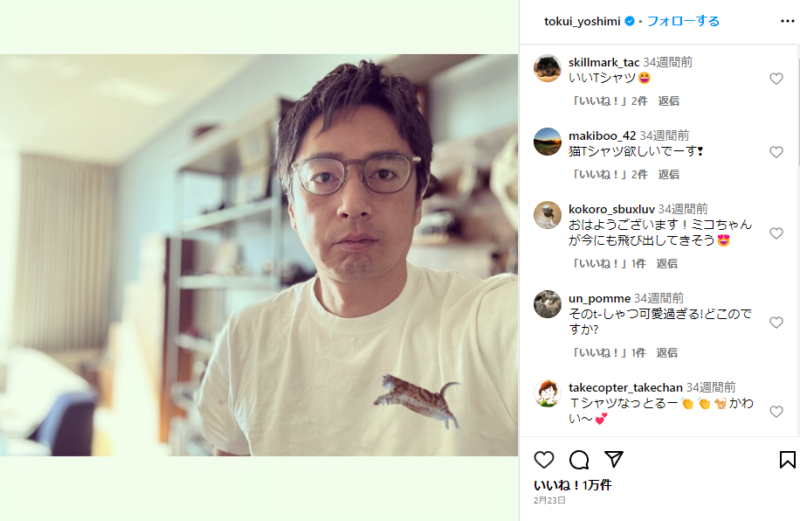Click the verified badge next to tokui_yoshimi
Viewport: 800px width, 521px height.
point(630,21)
